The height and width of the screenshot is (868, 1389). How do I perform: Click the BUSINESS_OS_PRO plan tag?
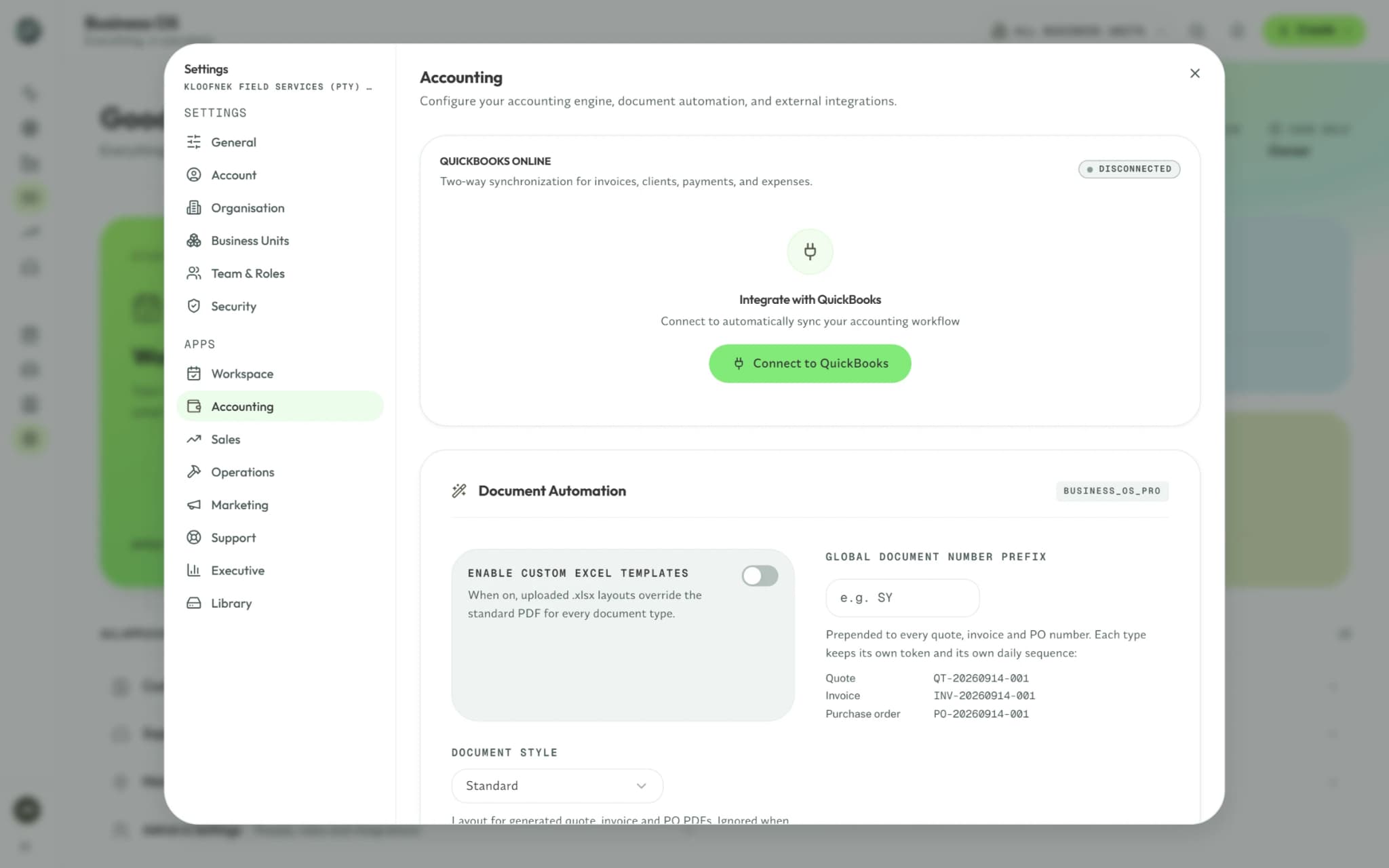coord(1112,491)
